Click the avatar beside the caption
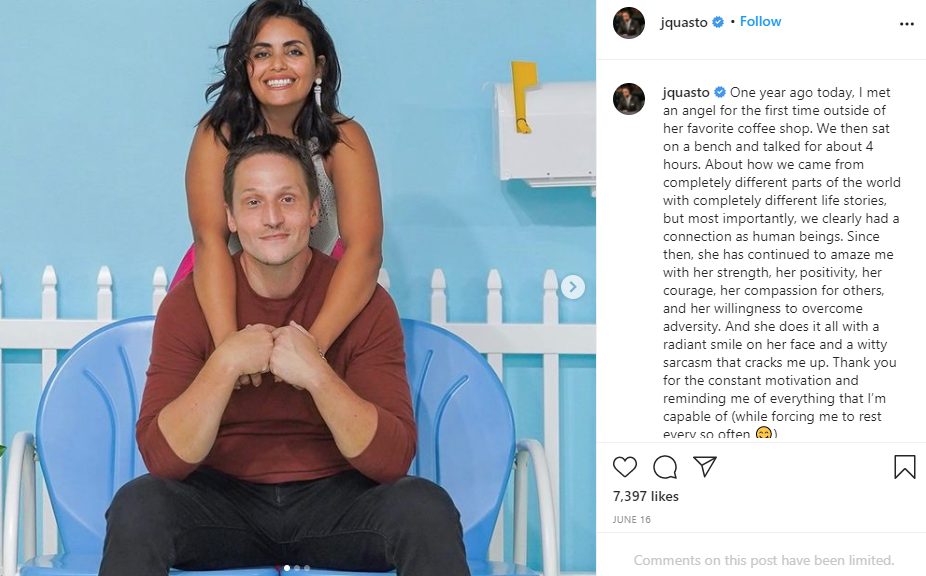 [628, 99]
